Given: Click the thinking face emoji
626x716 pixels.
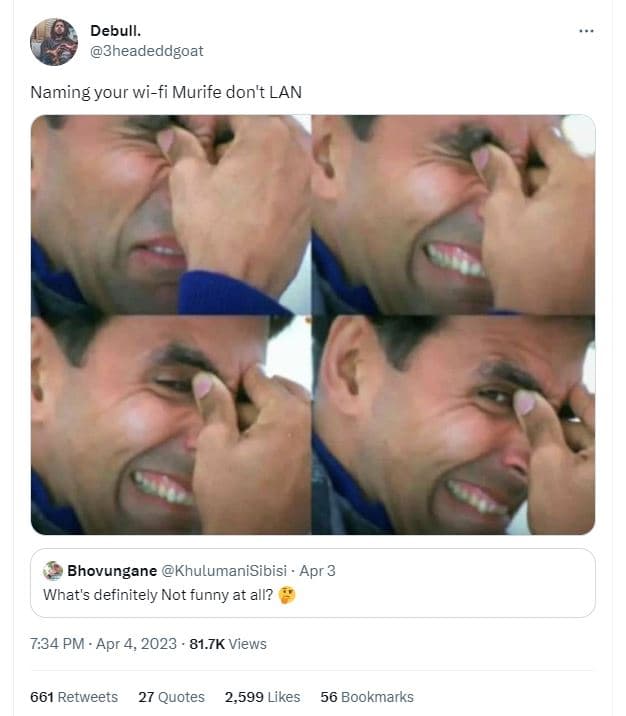Looking at the screenshot, I should 288,594.
